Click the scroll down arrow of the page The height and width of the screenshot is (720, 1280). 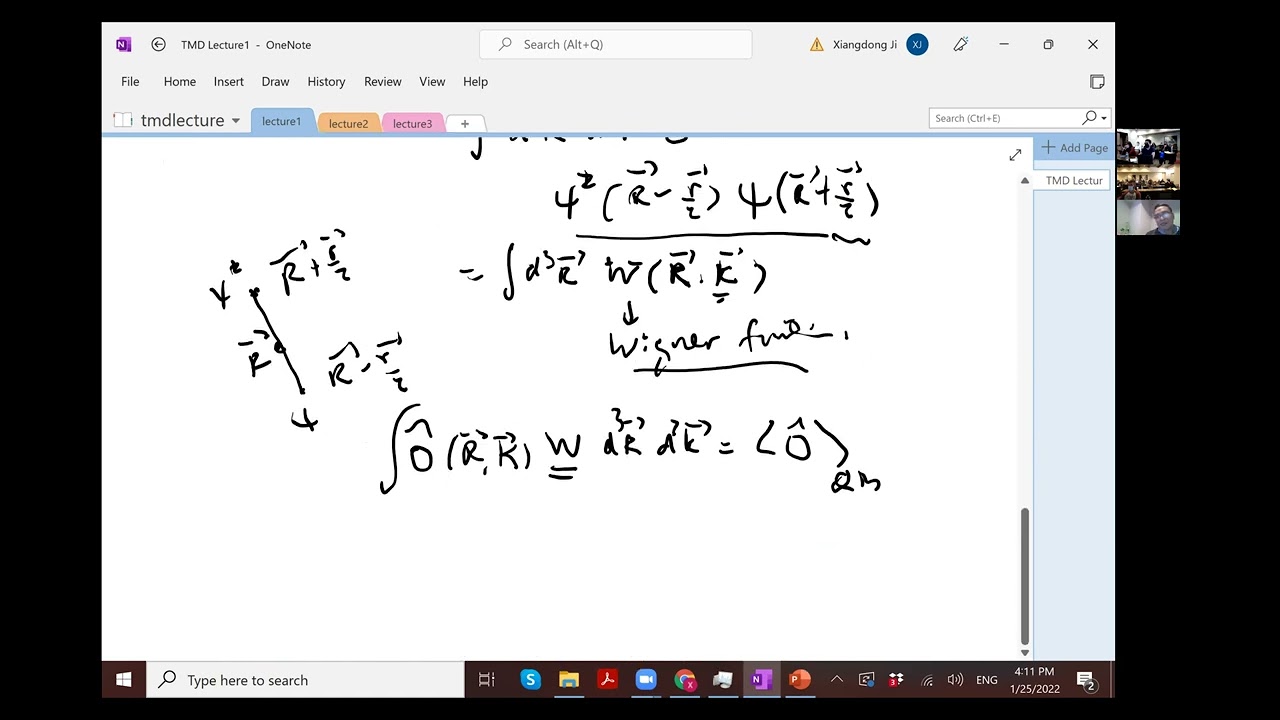[x=1024, y=652]
